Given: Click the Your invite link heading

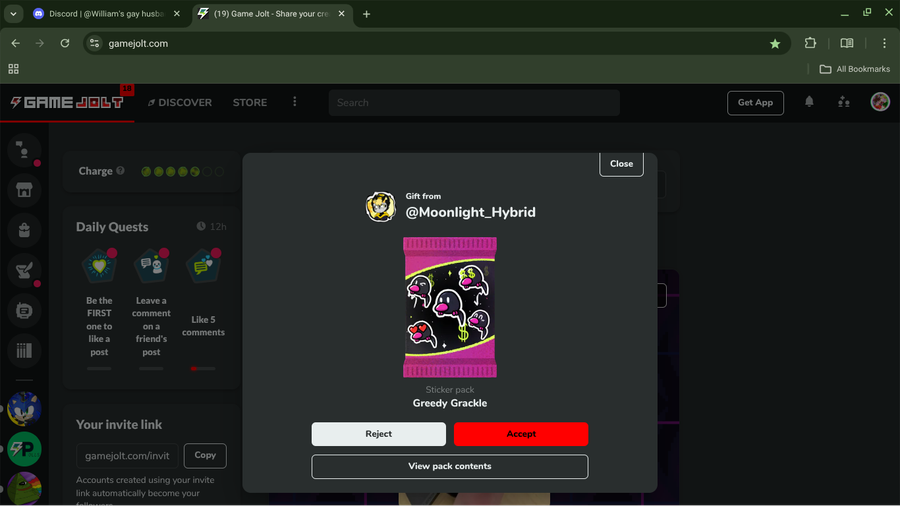Looking at the screenshot, I should coord(119,425).
